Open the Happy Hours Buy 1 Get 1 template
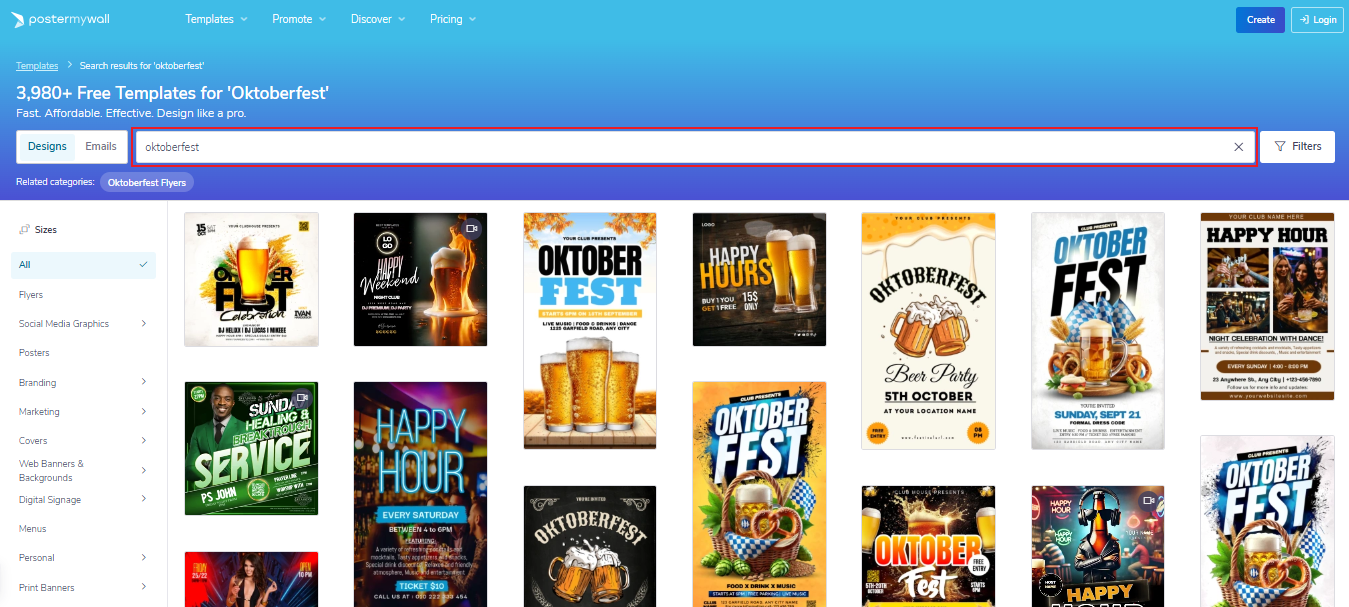 pyautogui.click(x=759, y=279)
